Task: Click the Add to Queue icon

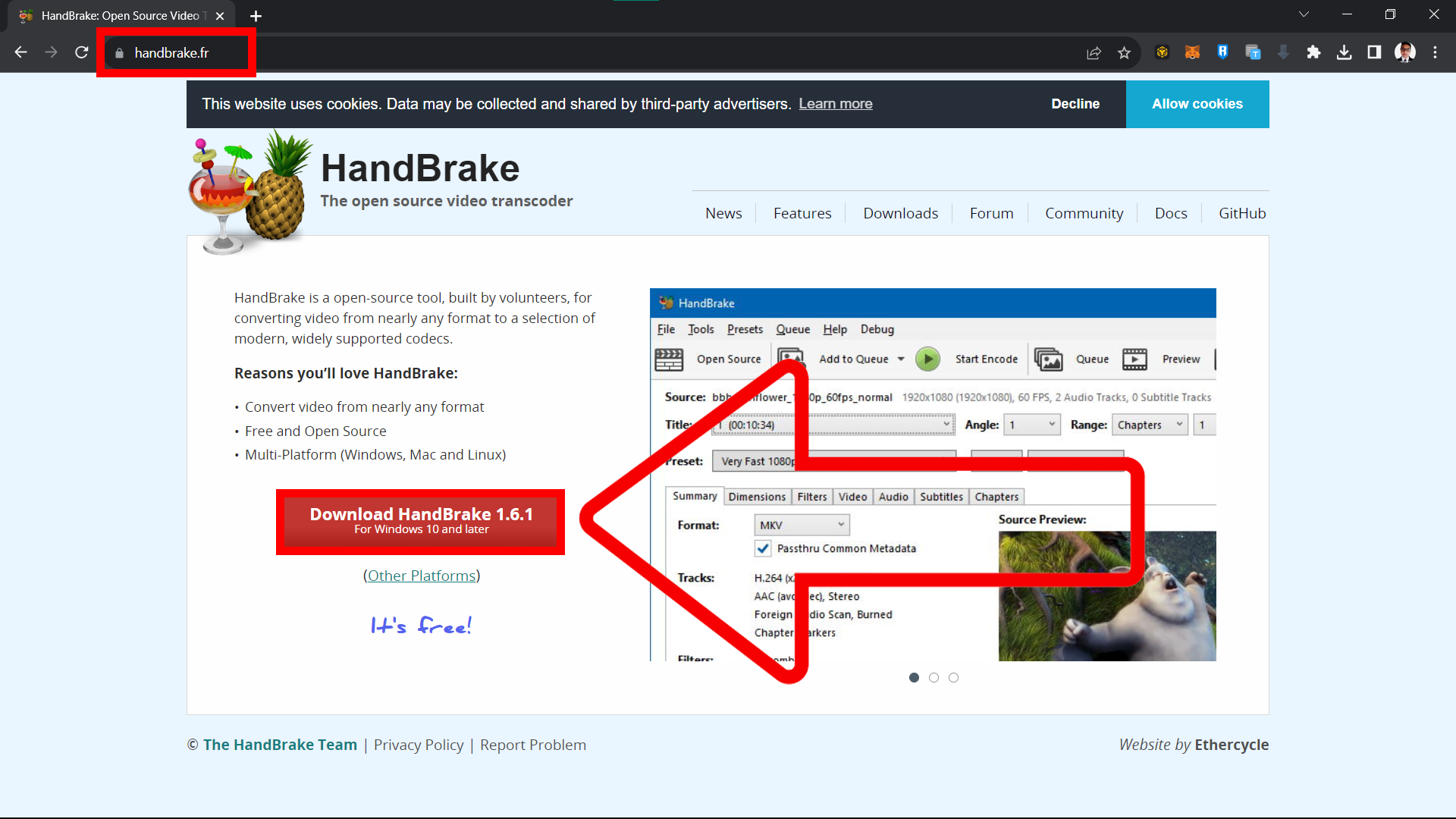Action: (x=791, y=357)
